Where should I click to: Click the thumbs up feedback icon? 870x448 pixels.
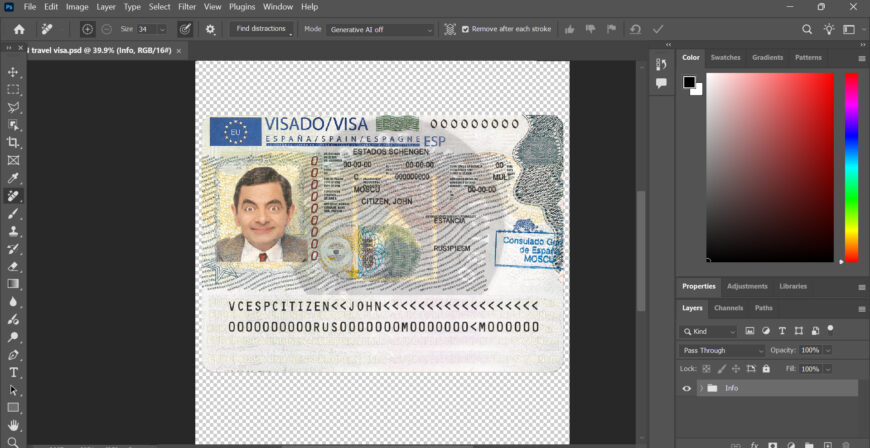tap(569, 29)
